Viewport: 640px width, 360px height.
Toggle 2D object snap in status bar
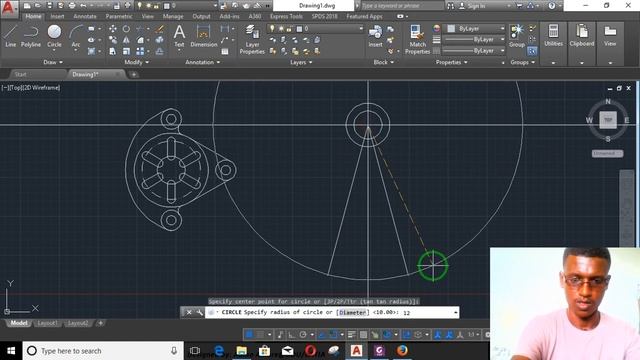333,335
